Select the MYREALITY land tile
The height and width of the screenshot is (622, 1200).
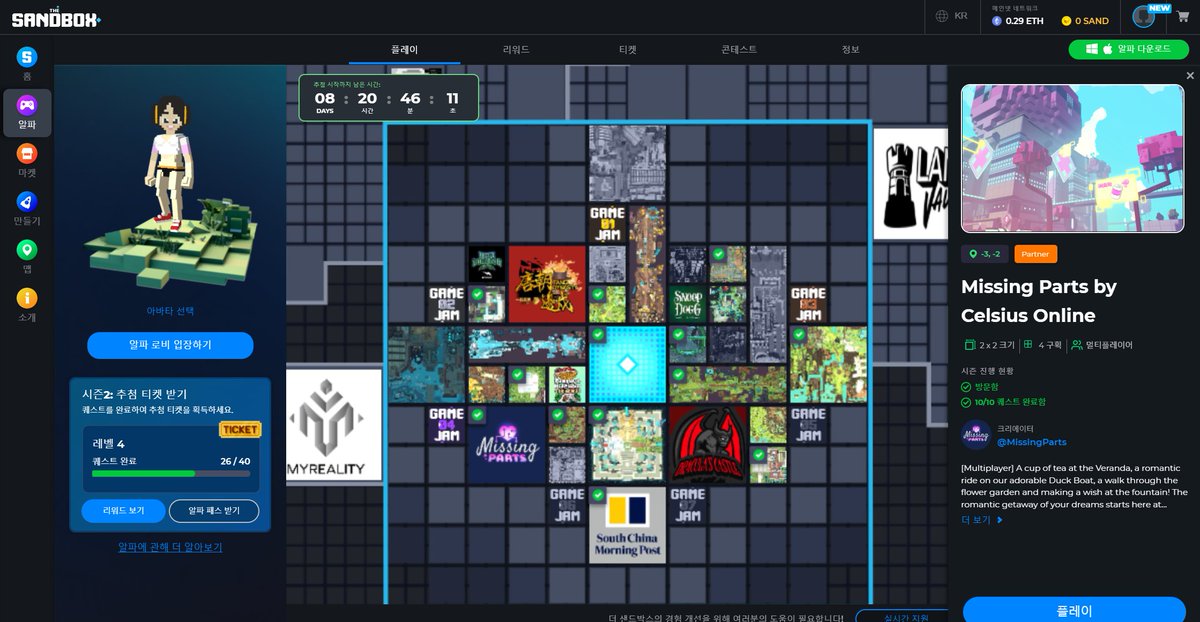click(334, 425)
